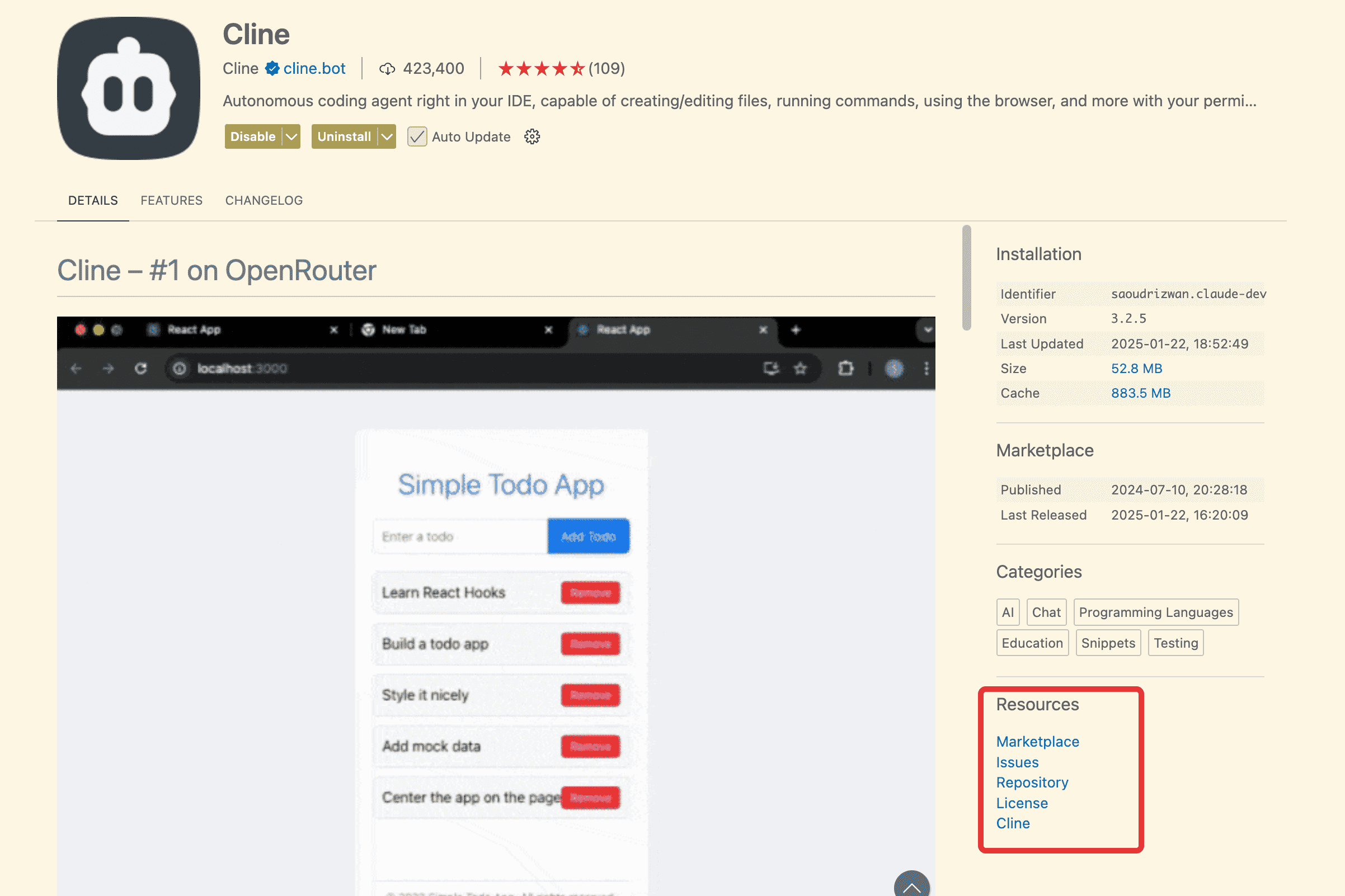This screenshot has width=1345, height=896.
Task: Select the Snippets category tag
Action: pyautogui.click(x=1108, y=643)
